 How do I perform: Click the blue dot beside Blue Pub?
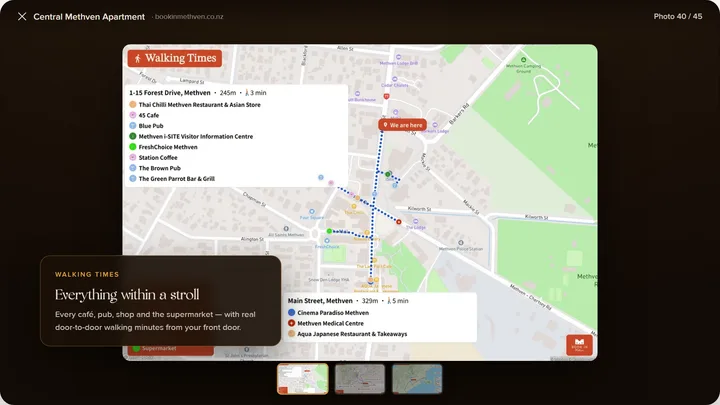(133, 125)
